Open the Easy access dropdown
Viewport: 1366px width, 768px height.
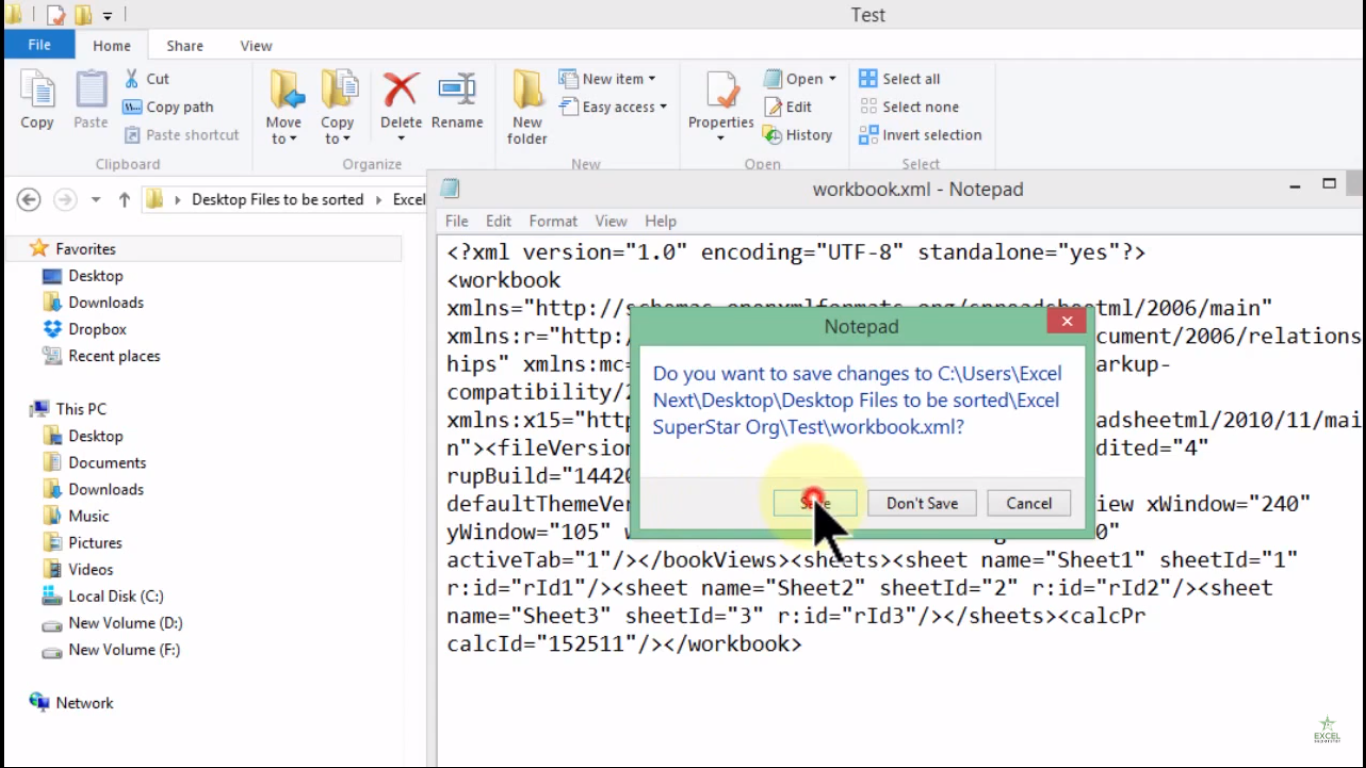coord(612,107)
